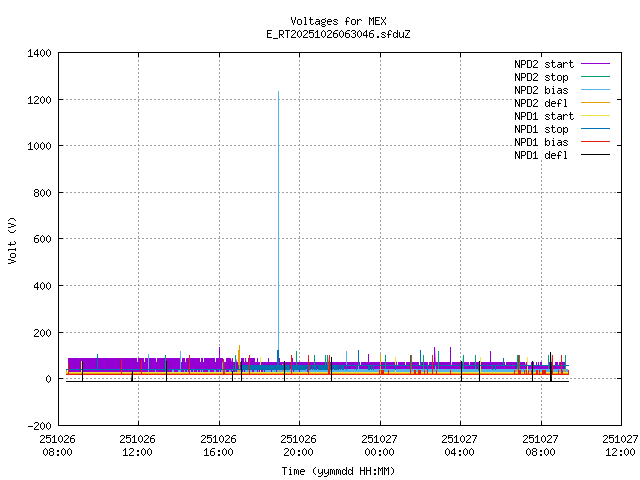The height and width of the screenshot is (480, 640).
Task: Click the -200 y-axis tick label
Action: coord(40,425)
